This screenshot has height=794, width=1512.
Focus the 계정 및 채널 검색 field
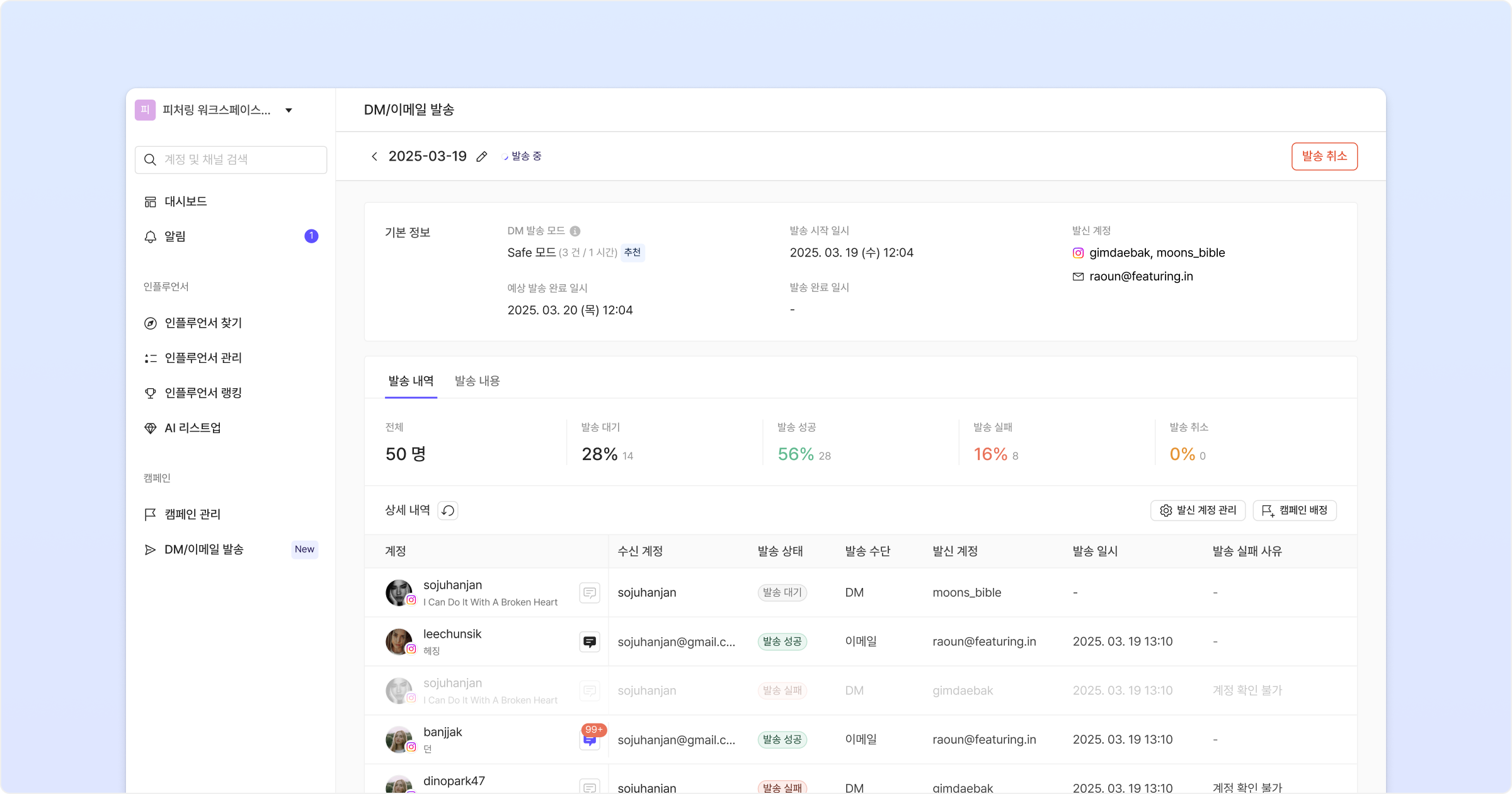[239, 160]
